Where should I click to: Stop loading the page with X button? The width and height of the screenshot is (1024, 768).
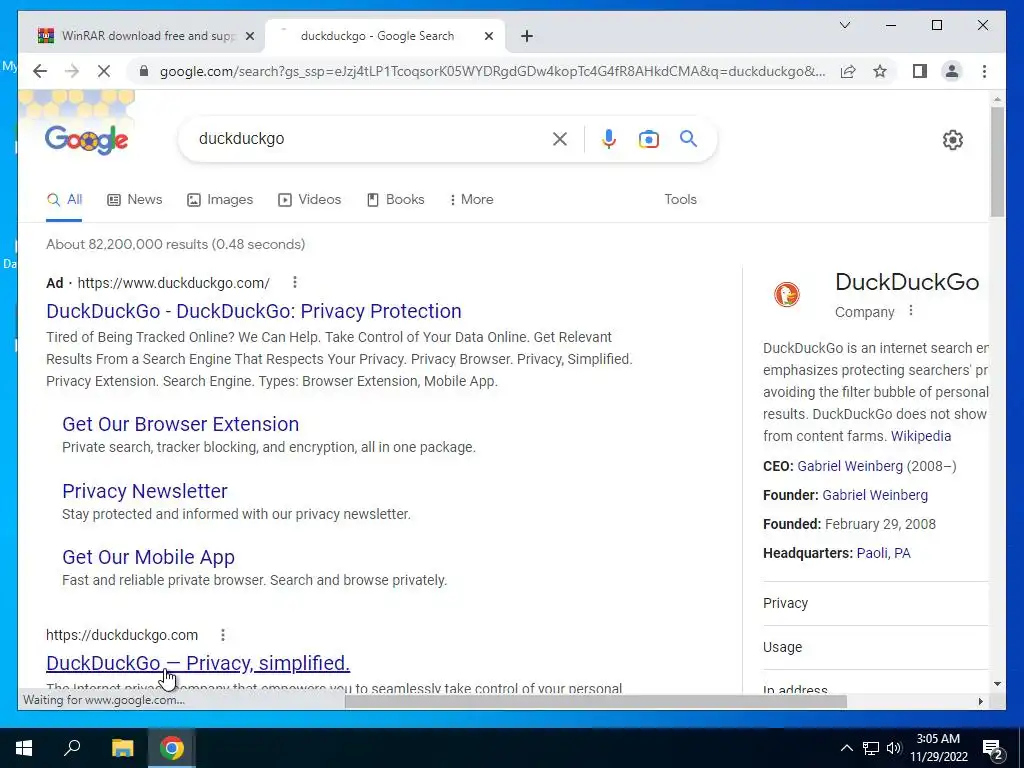[104, 71]
